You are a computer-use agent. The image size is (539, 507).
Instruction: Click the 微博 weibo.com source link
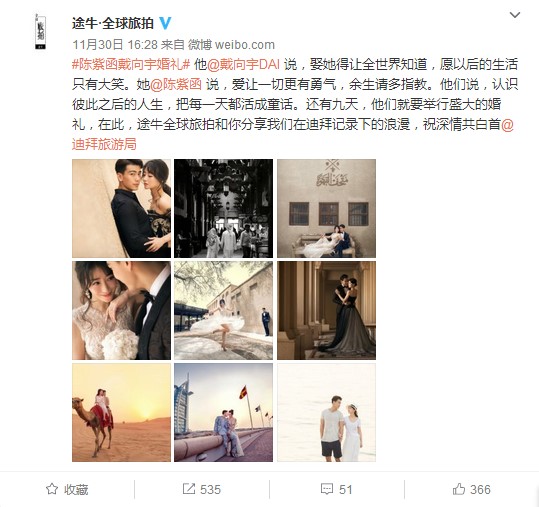pyautogui.click(x=231, y=44)
